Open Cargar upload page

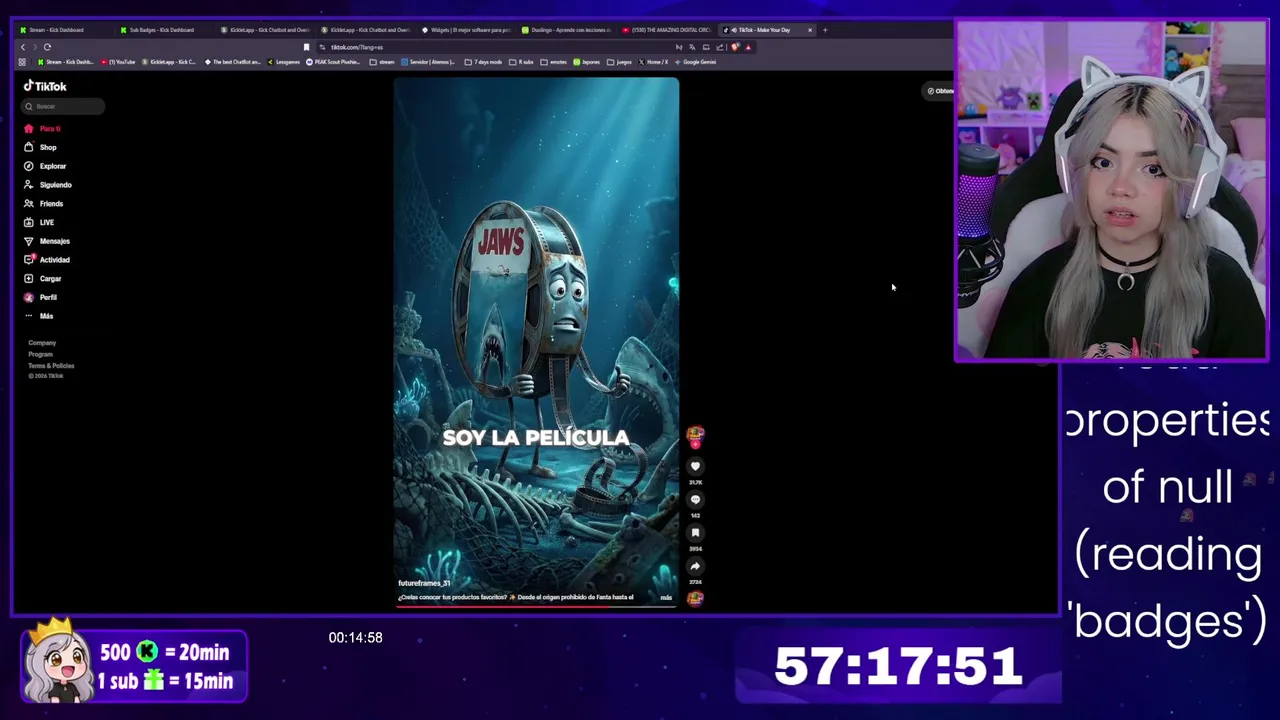[x=43, y=278]
